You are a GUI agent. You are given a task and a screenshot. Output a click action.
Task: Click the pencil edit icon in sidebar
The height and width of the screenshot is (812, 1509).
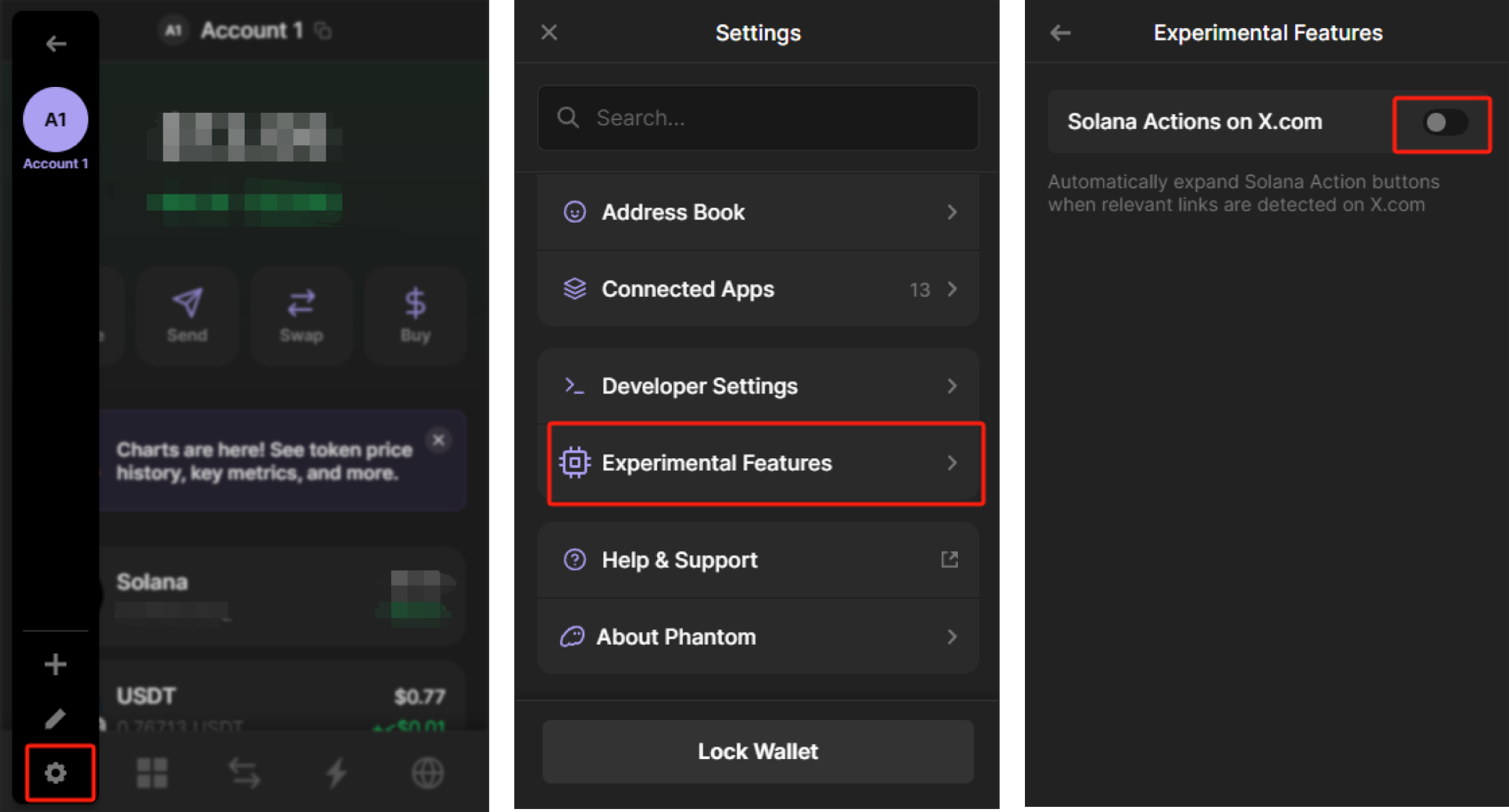(x=55, y=718)
